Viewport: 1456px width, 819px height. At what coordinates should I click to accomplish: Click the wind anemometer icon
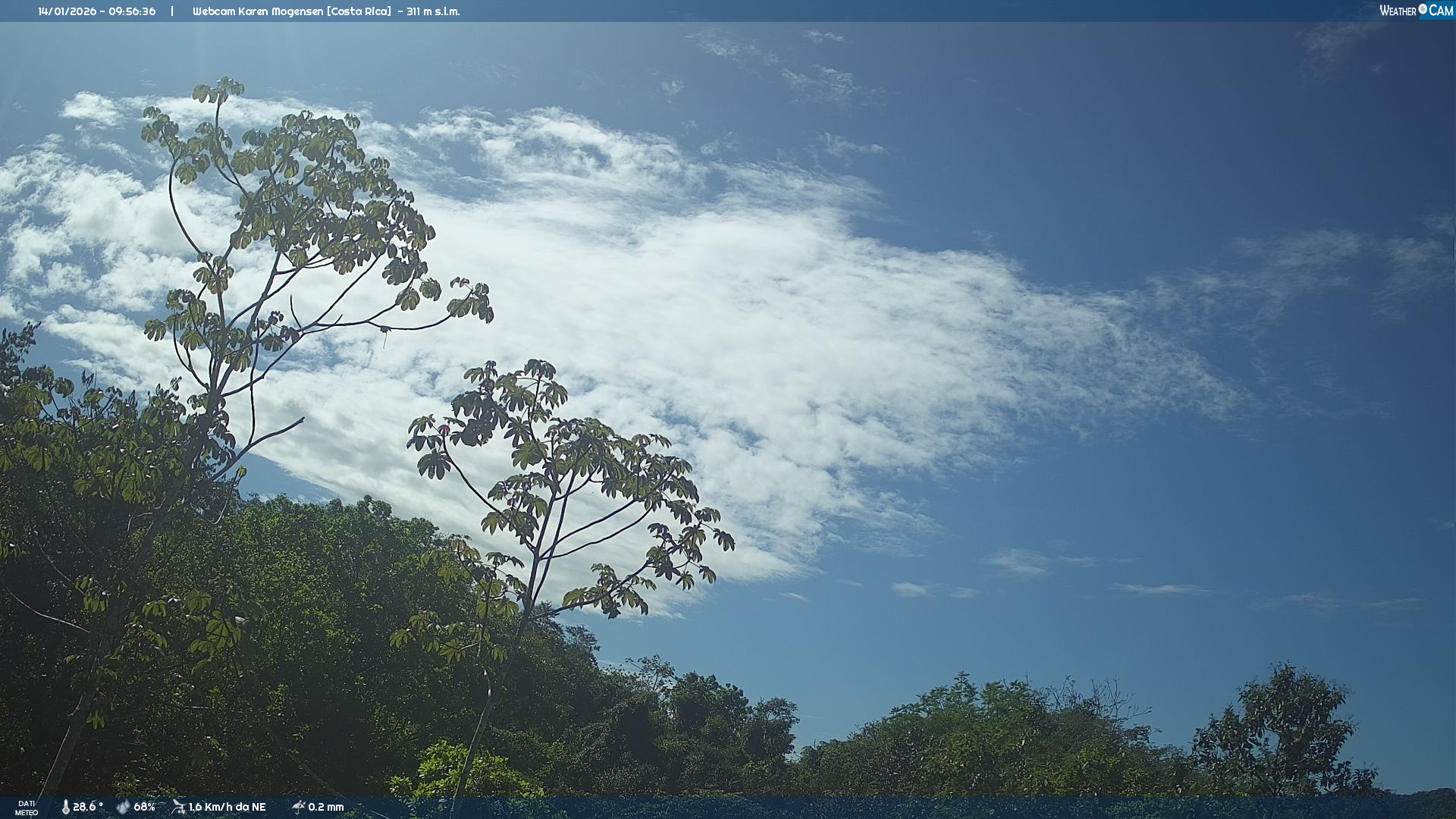[x=178, y=807]
